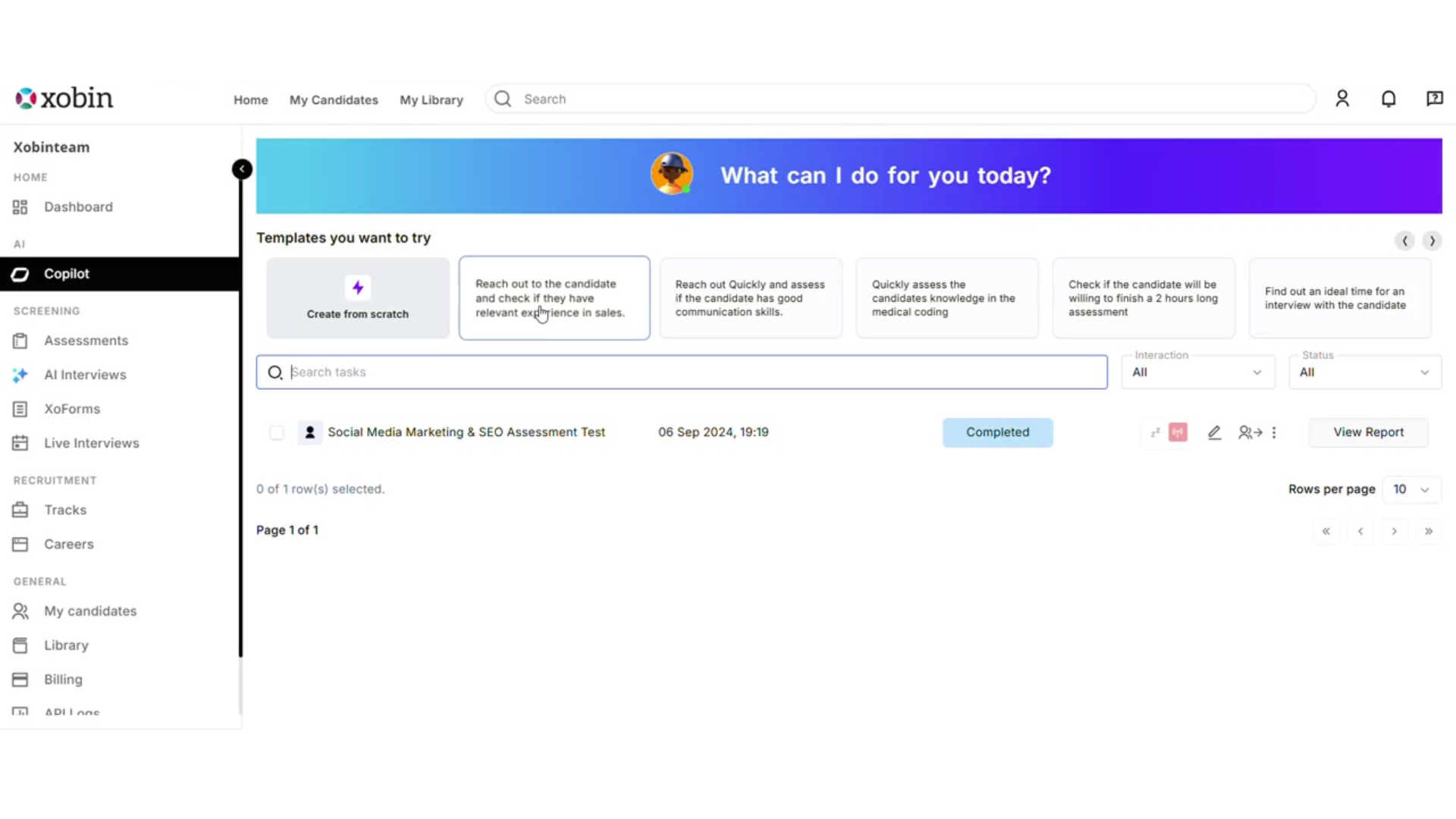The height and width of the screenshot is (819, 1456).
Task: Click the Copilot assistant avatar in banner
Action: pyautogui.click(x=671, y=174)
